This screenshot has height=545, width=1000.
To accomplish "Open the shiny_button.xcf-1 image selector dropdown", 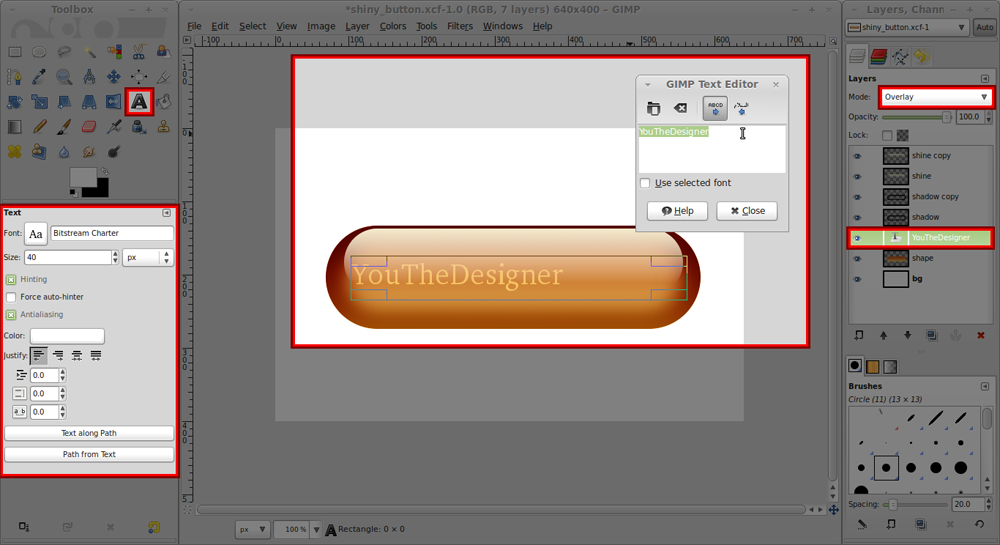I will click(x=908, y=27).
